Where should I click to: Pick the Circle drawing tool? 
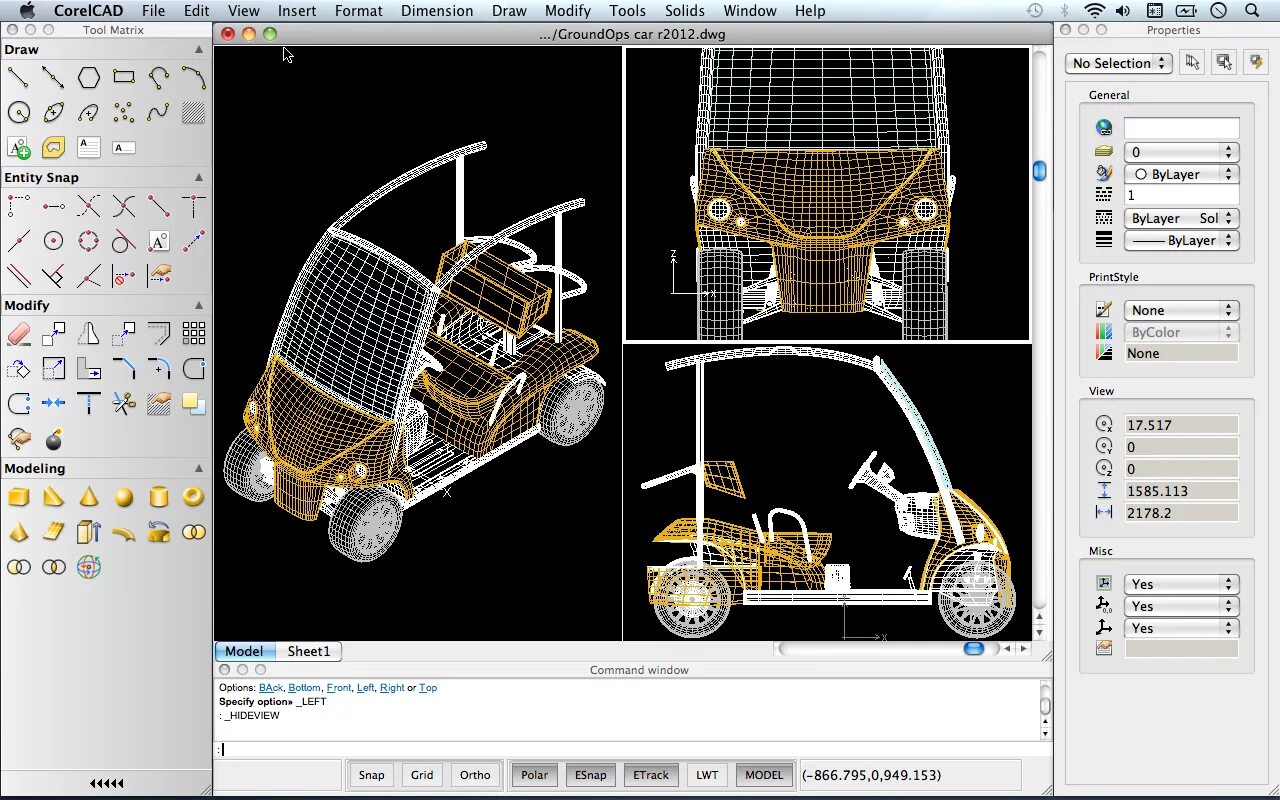18,112
